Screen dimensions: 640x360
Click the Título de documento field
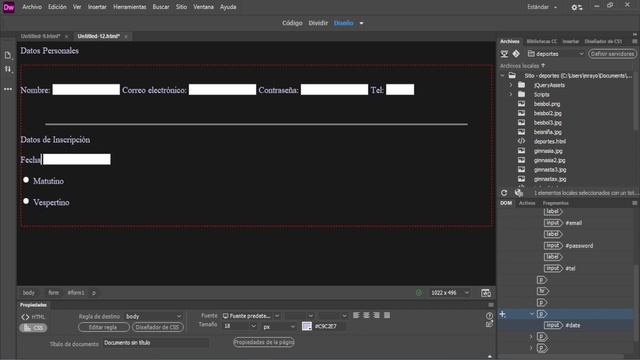coord(155,343)
